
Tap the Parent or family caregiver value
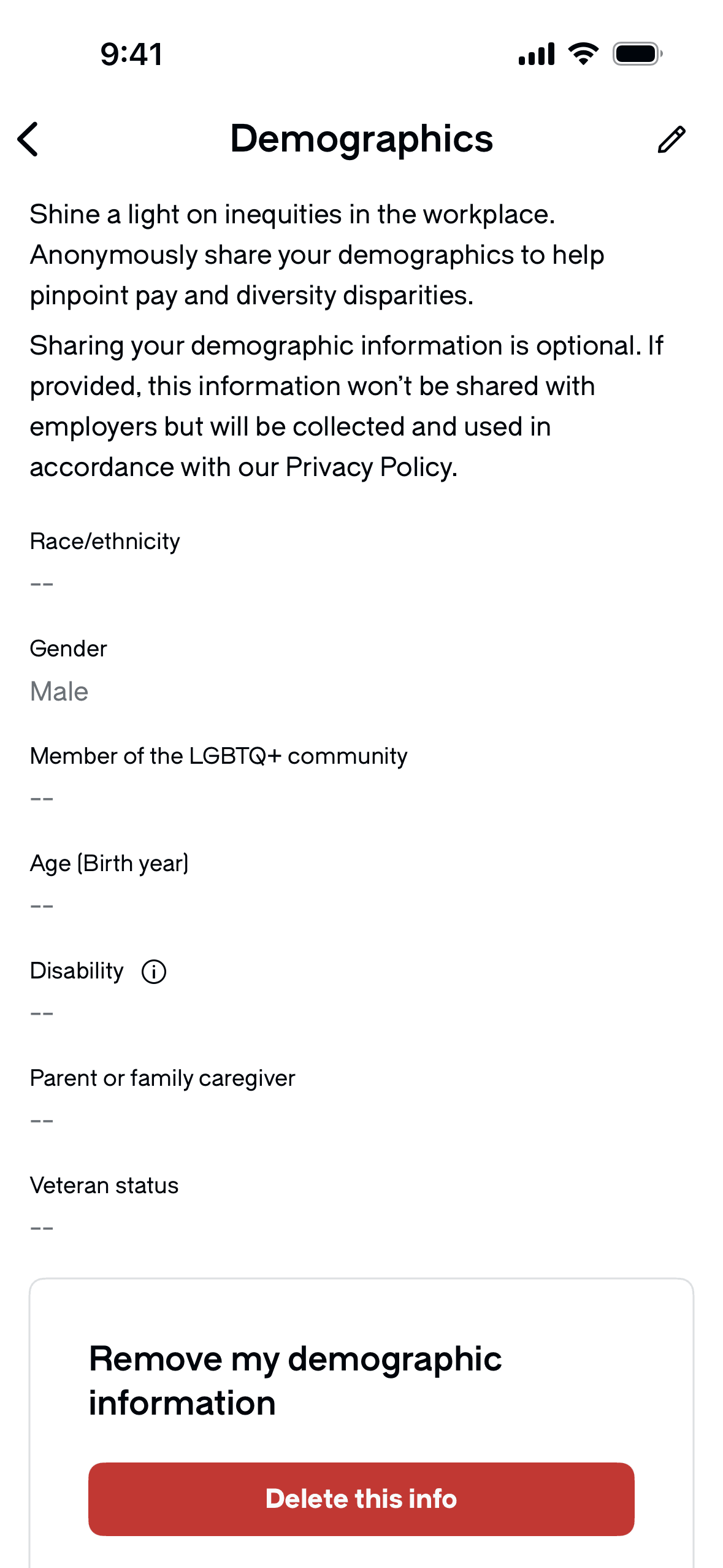tap(42, 1121)
